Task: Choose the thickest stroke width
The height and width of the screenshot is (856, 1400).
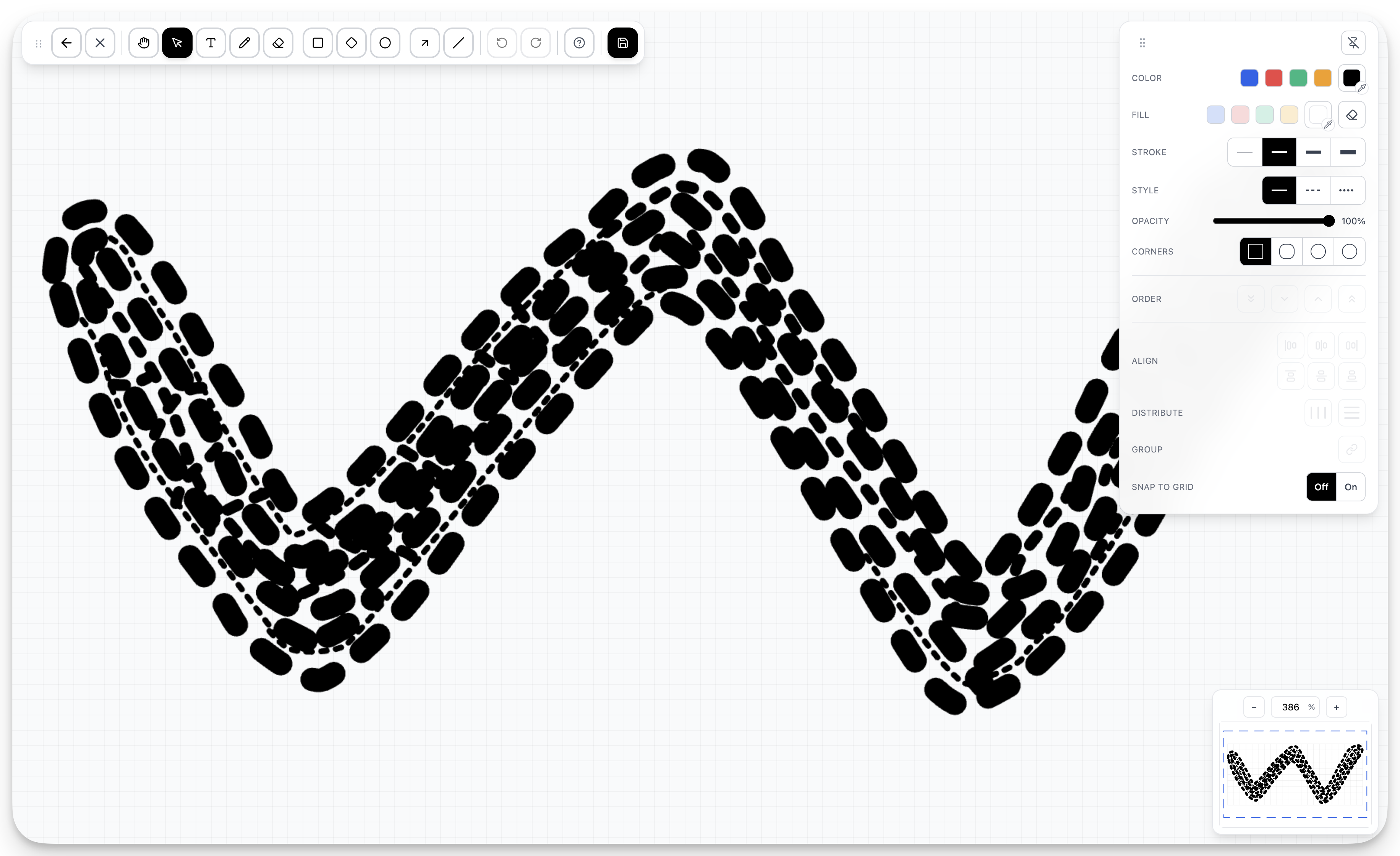Action: [1347, 152]
